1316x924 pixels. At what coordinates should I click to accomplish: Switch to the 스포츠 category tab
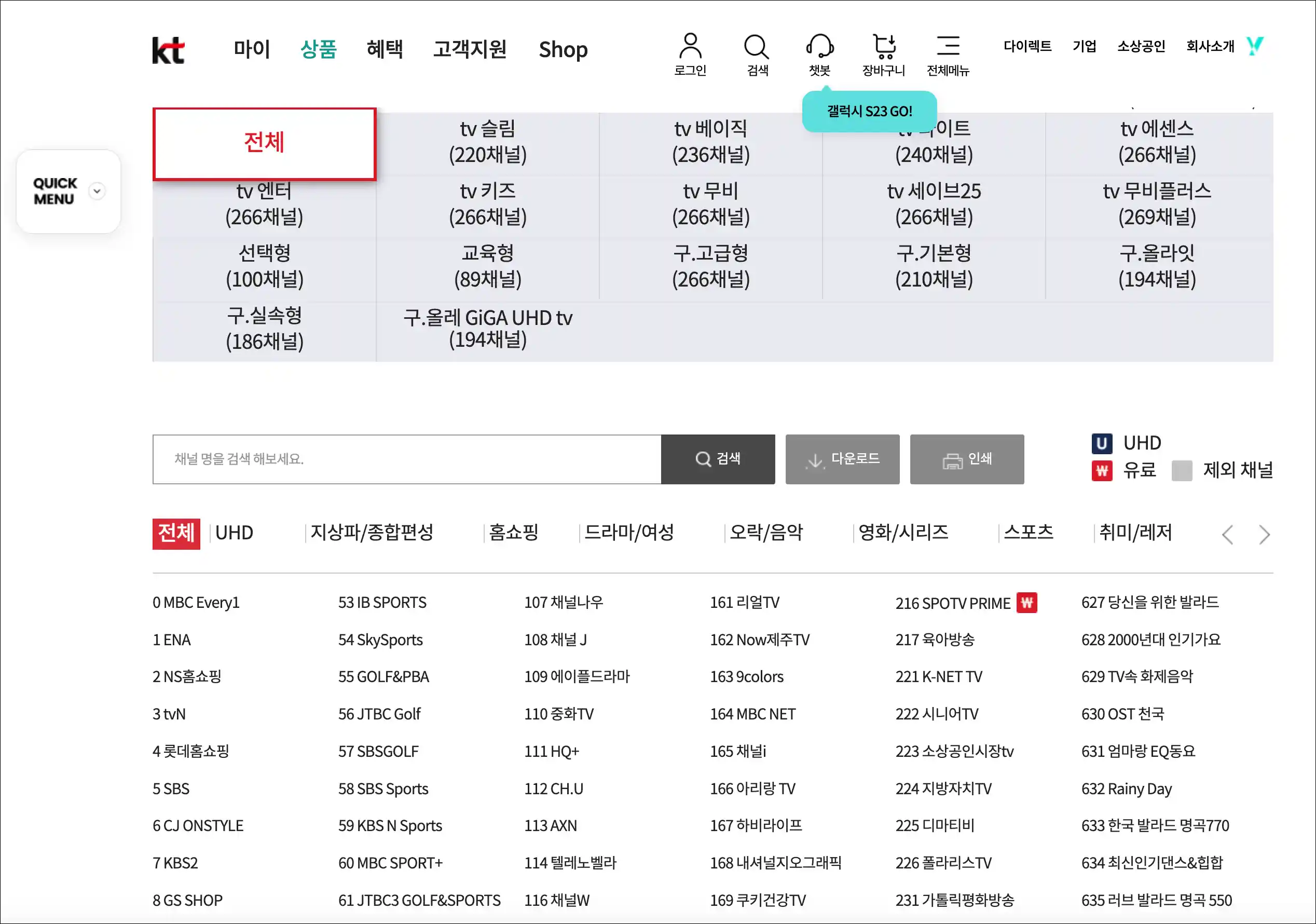point(1029,533)
